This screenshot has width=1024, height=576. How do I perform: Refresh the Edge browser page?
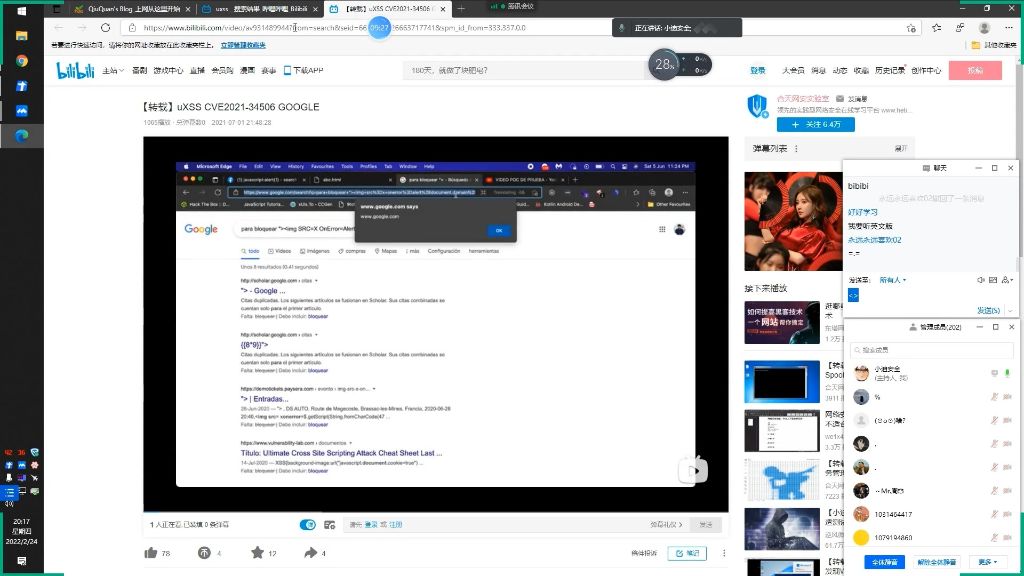coord(105,27)
